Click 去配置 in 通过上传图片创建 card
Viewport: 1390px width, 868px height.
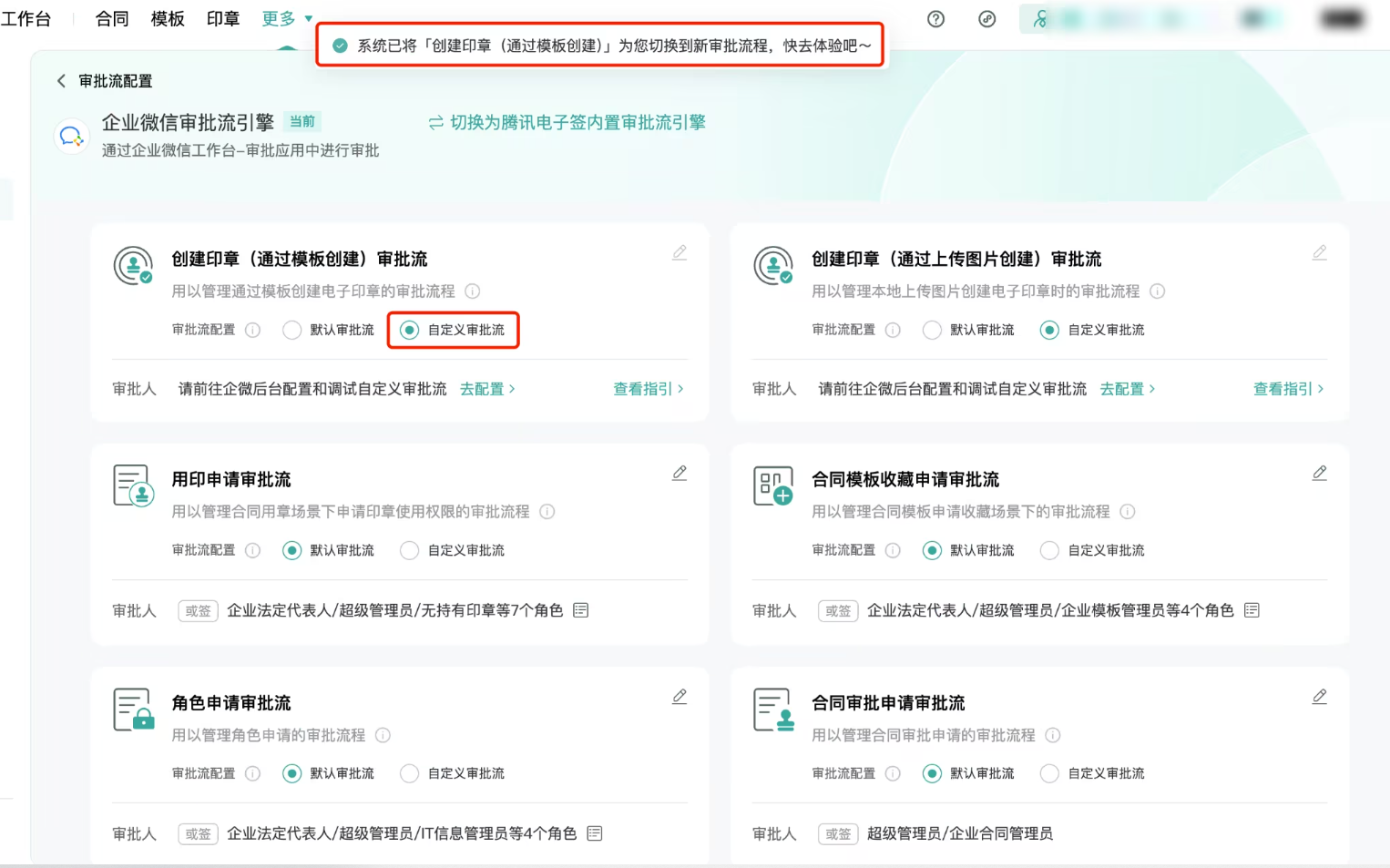tap(1128, 389)
